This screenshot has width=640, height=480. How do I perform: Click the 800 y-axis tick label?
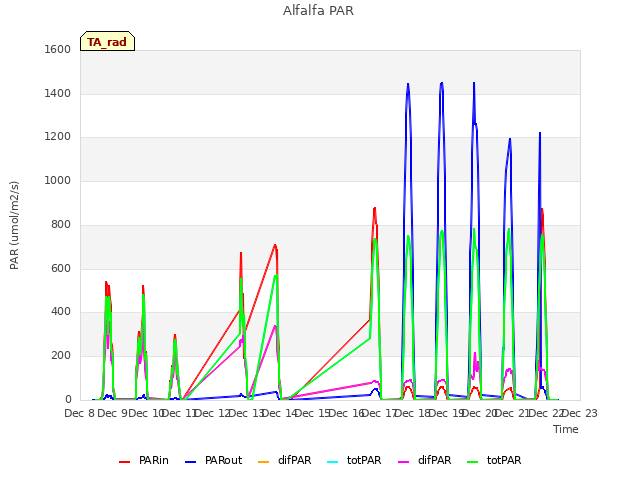point(61,224)
